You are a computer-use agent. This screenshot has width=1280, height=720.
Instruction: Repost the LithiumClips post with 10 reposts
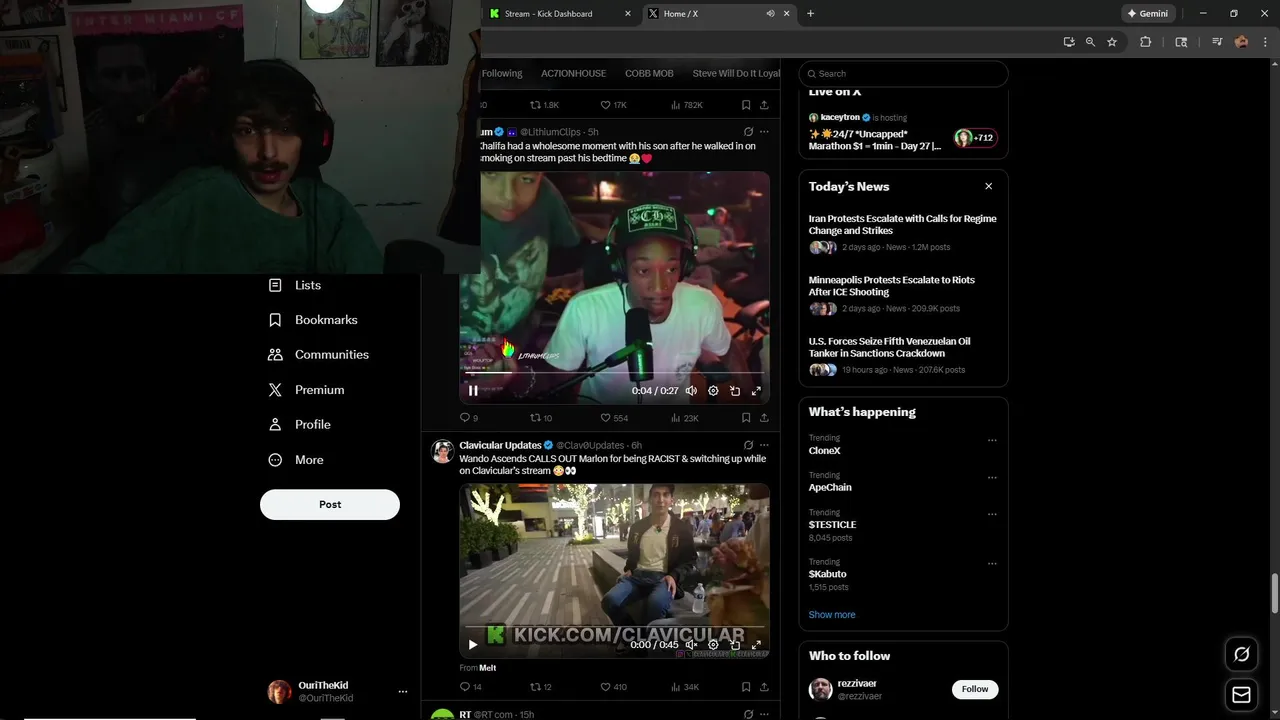click(x=540, y=418)
